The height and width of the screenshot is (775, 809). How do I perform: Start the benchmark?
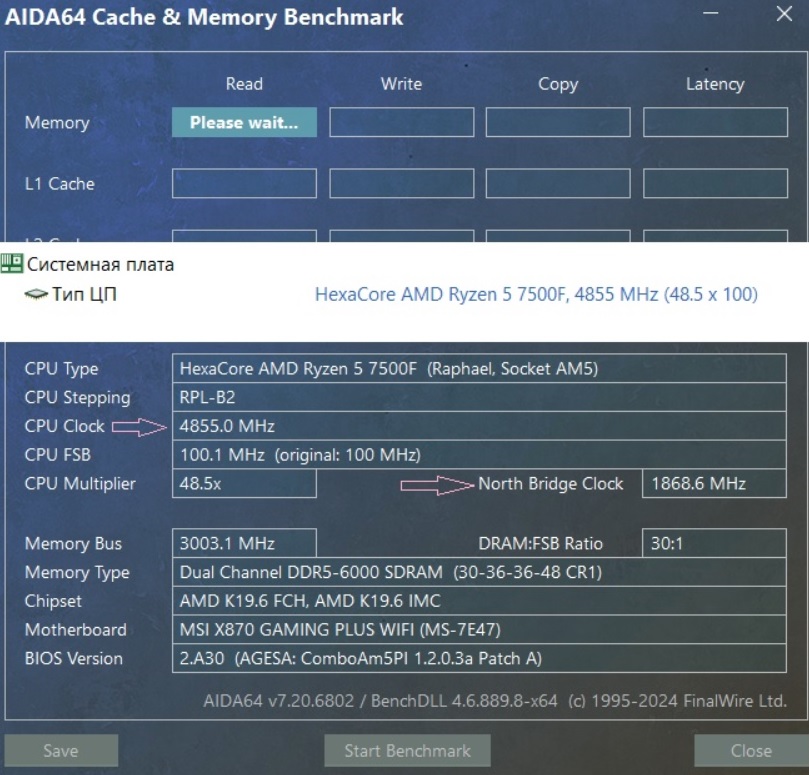[407, 750]
